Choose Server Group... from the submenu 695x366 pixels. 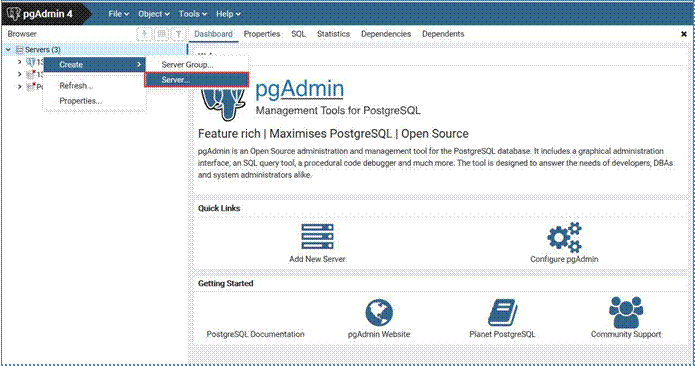click(197, 65)
